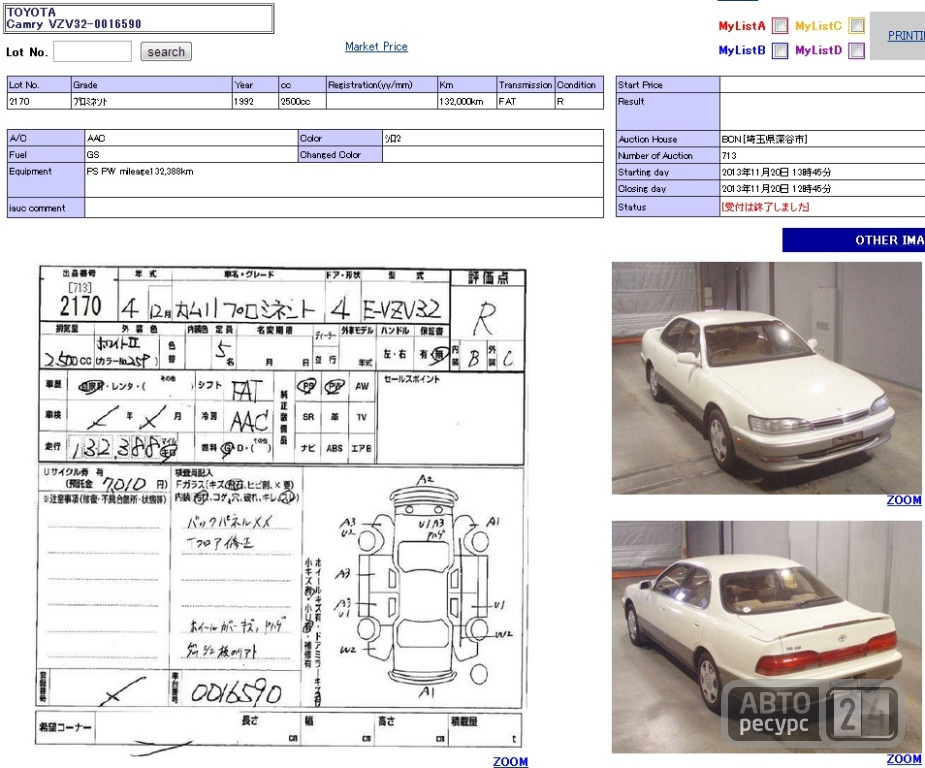Select the isuo comment label cell
The width and height of the screenshot is (925, 768).
point(46,208)
